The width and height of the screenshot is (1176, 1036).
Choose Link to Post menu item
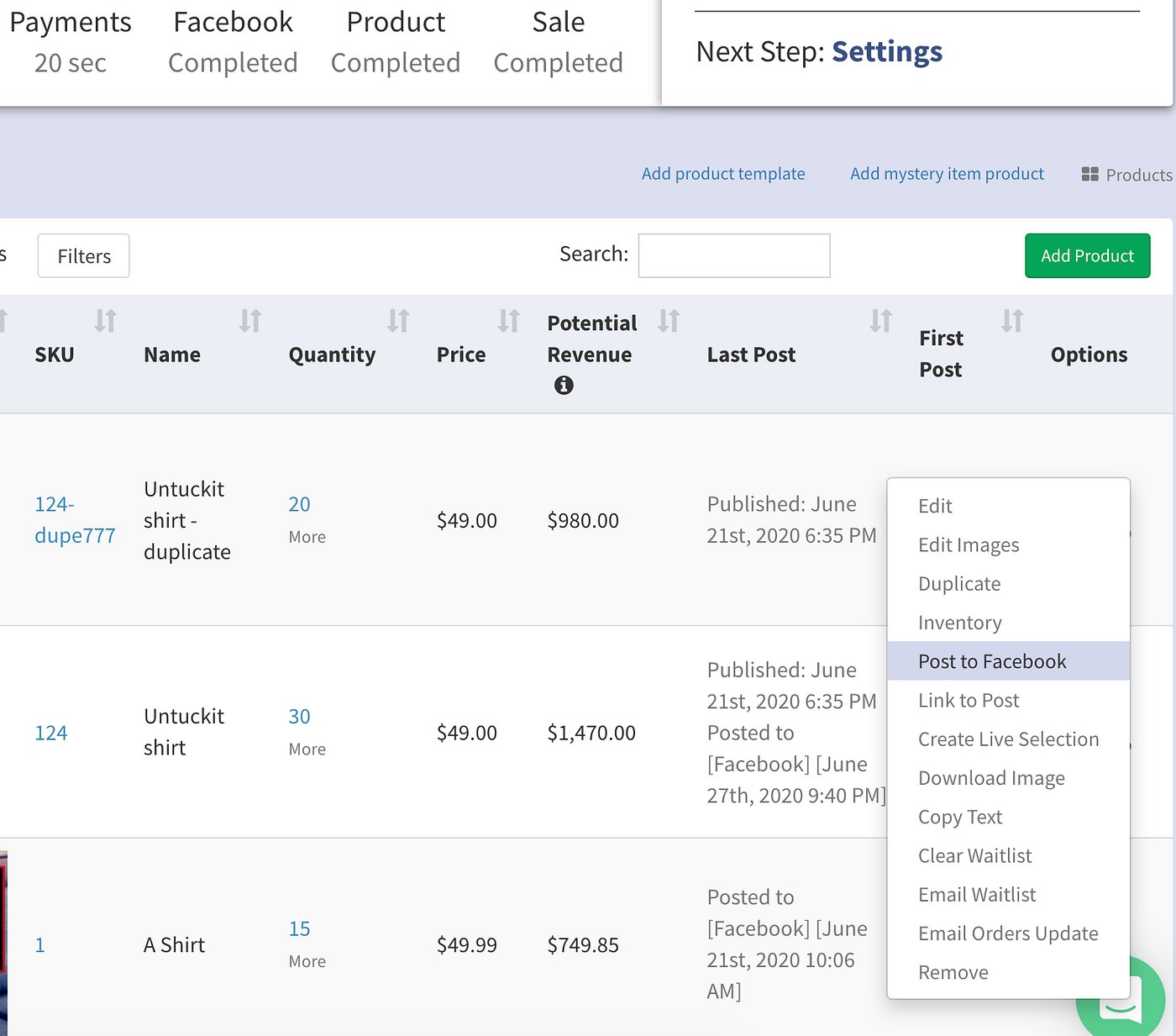tap(1009, 700)
